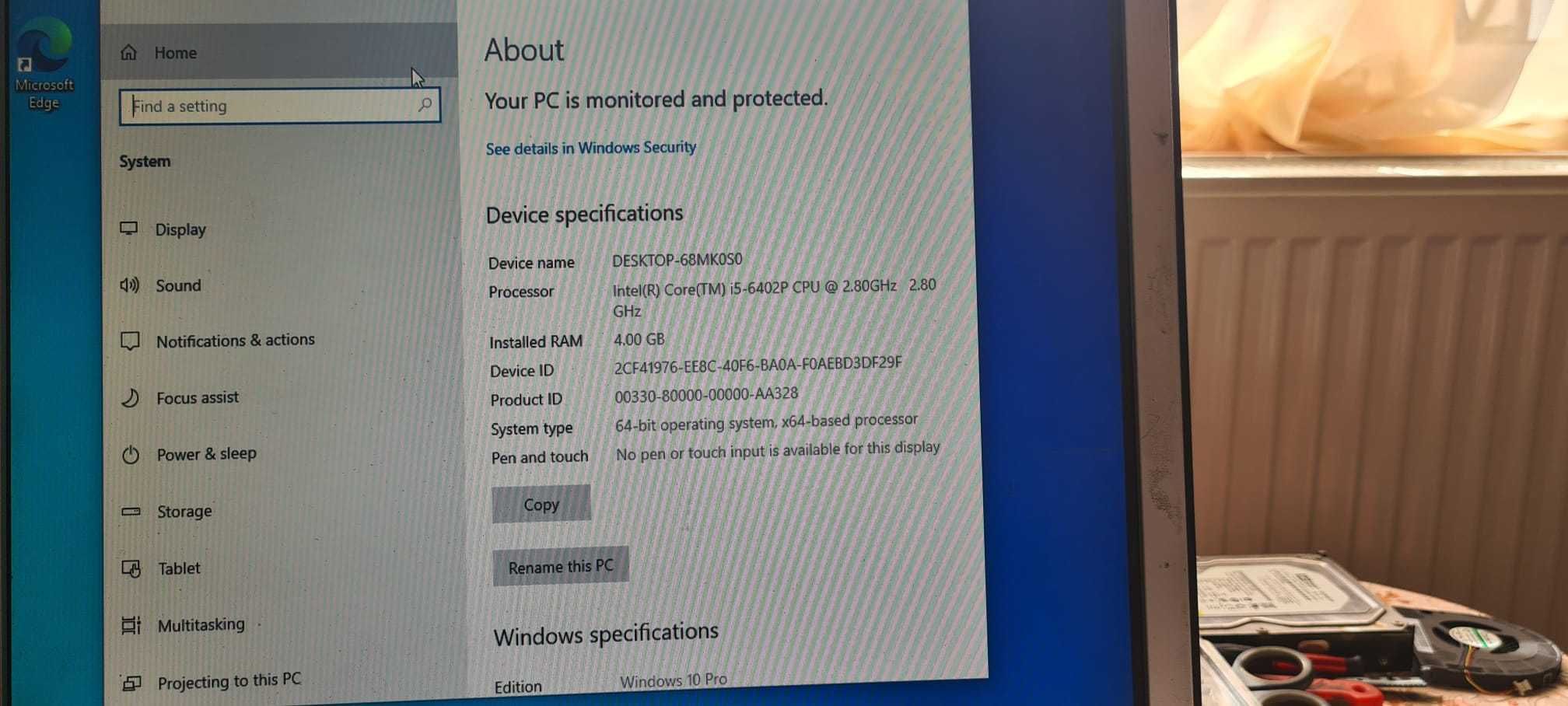Select Product ID 00330-80000-00000-AA328
This screenshot has height=706, width=1568.
pyautogui.click(x=706, y=395)
